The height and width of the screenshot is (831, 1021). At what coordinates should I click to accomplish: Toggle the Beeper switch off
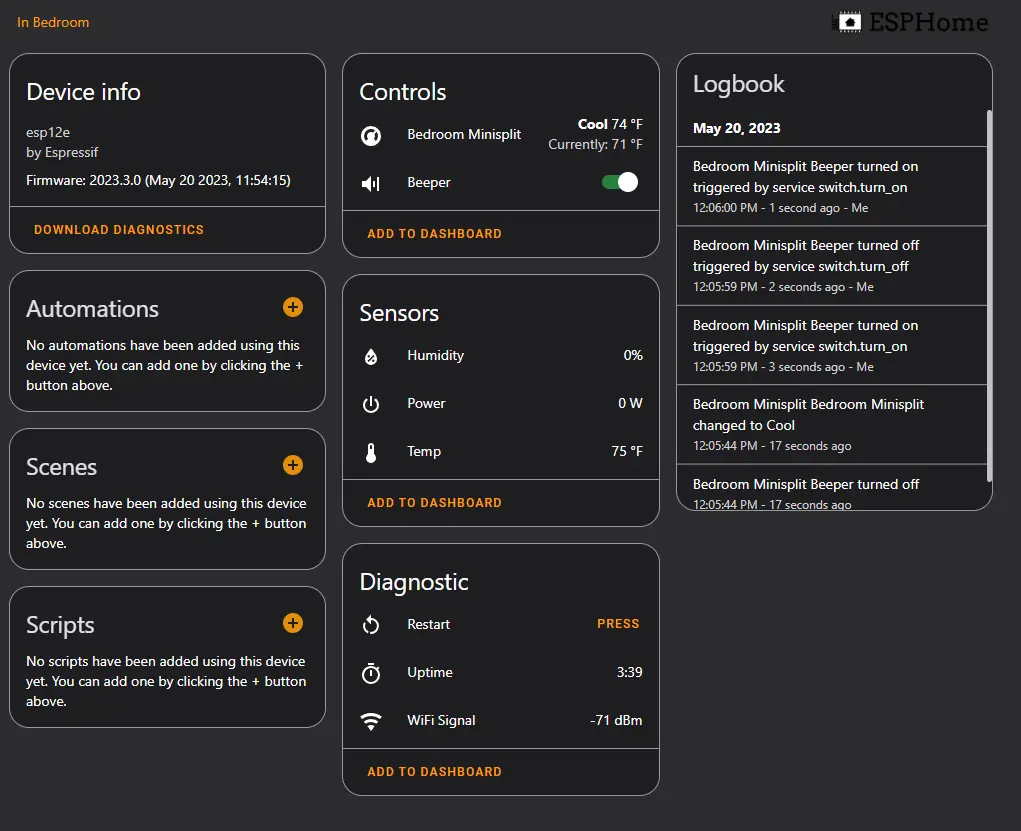620,182
